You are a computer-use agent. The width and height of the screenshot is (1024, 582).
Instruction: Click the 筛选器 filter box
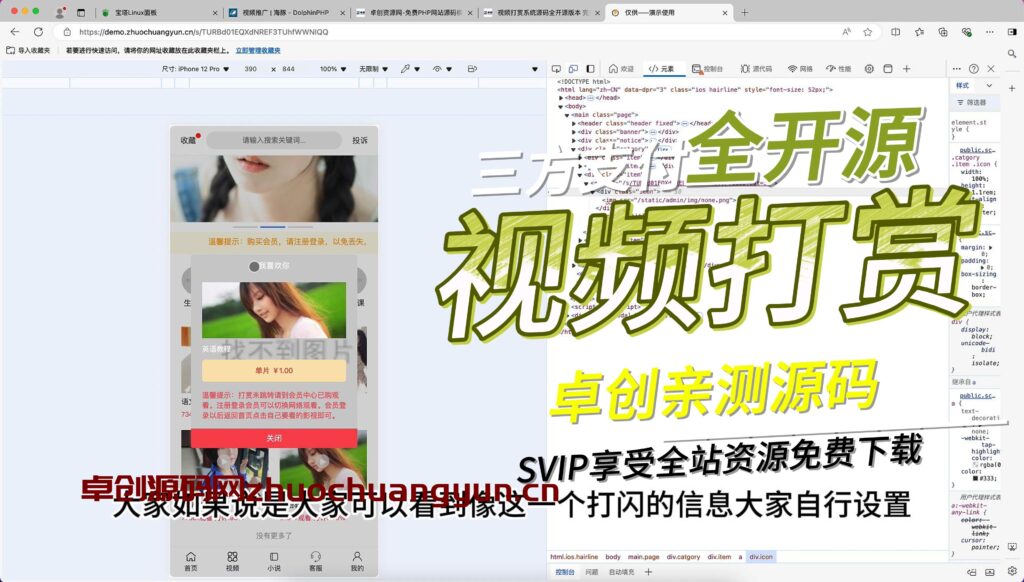tap(976, 103)
